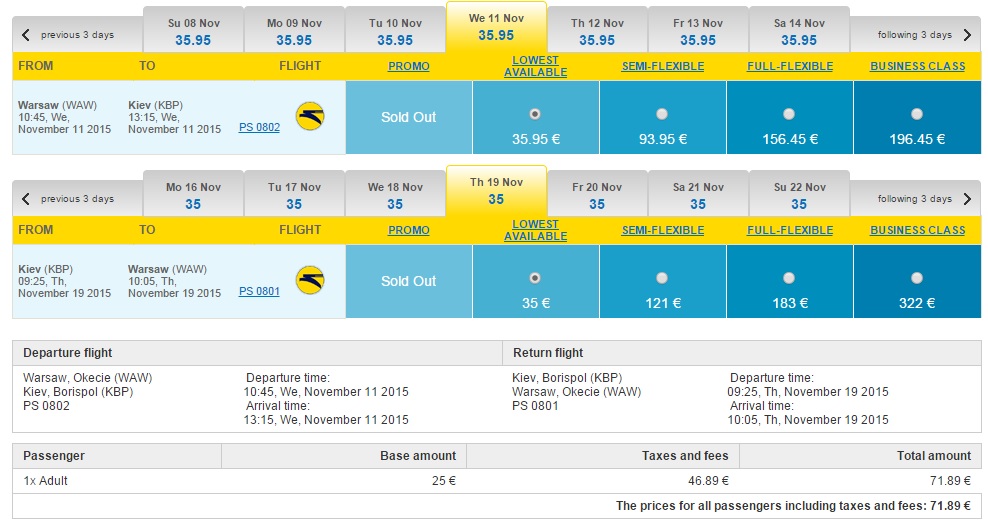Choose the 196.45 € Business Class departure fare
The image size is (988, 521).
pyautogui.click(x=917, y=114)
